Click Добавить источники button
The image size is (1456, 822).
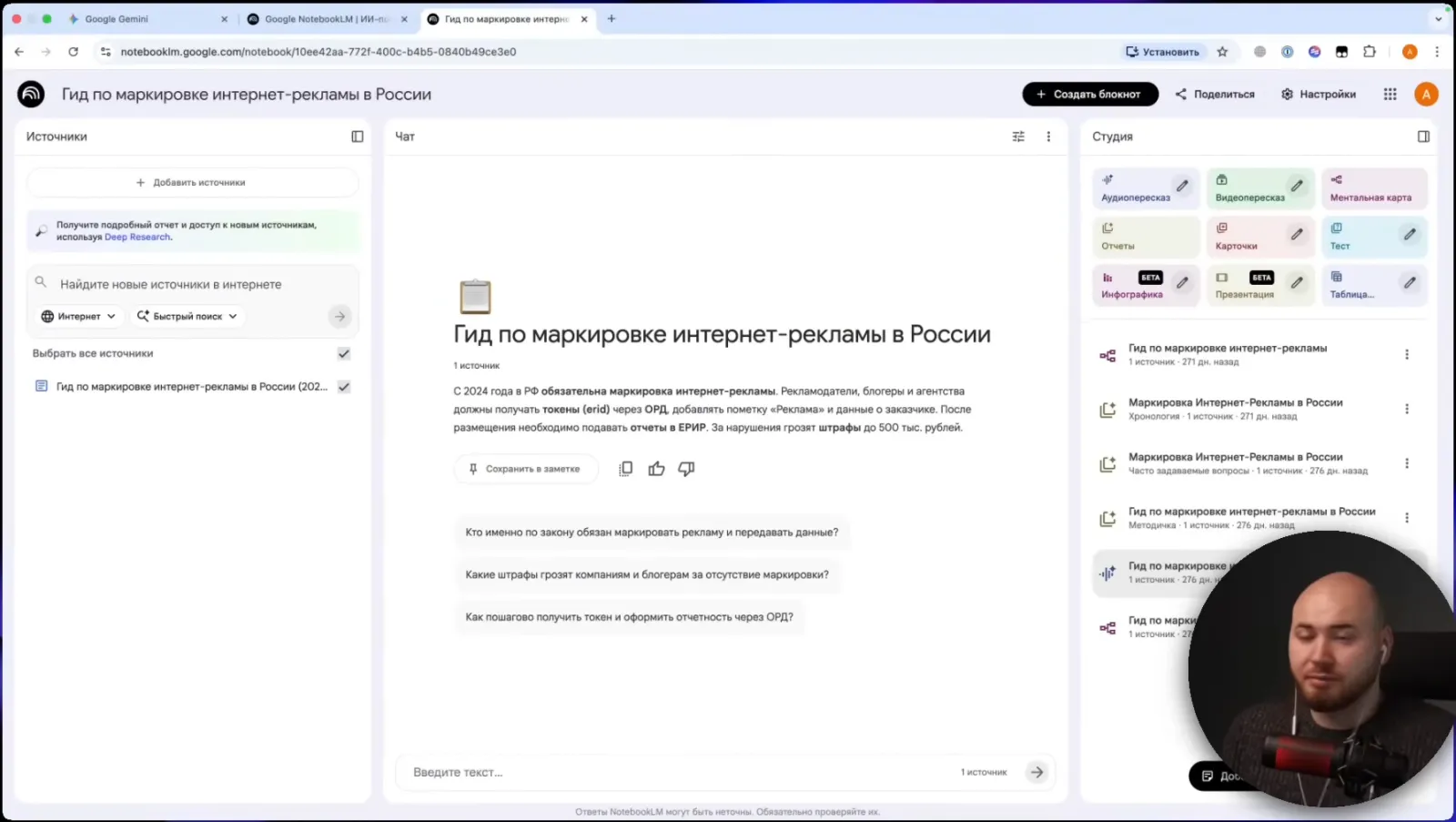click(x=192, y=182)
